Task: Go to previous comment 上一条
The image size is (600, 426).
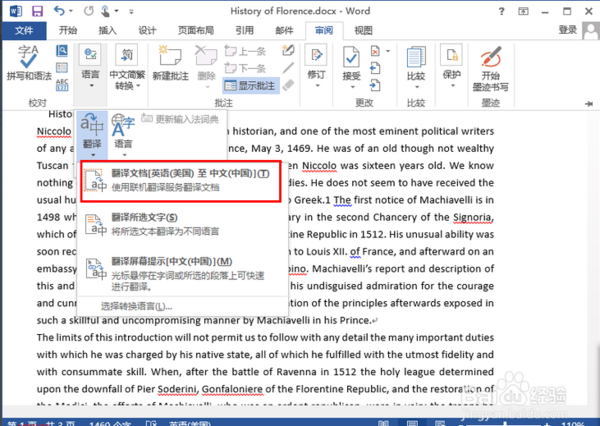Action: pos(245,51)
